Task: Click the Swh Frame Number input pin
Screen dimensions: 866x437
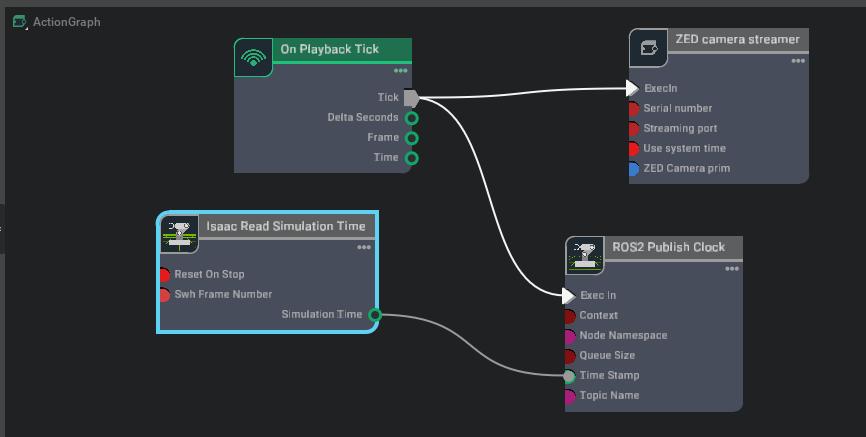Action: 165,295
